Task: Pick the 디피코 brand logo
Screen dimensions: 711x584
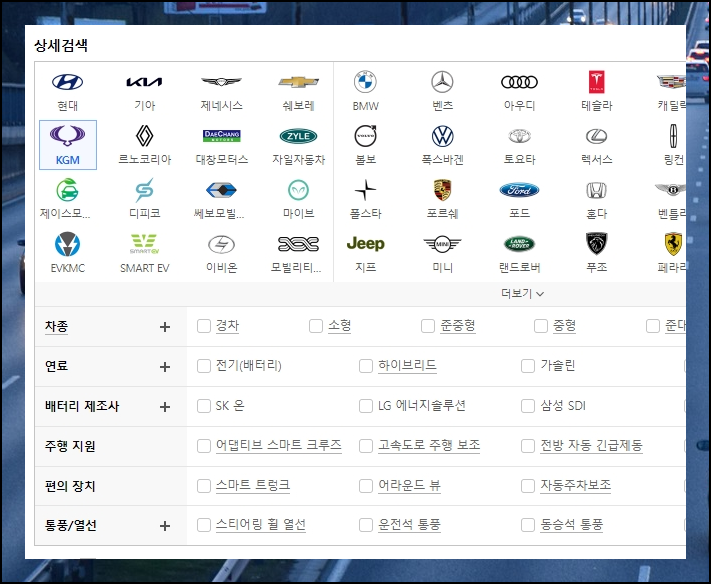Action: (144, 190)
